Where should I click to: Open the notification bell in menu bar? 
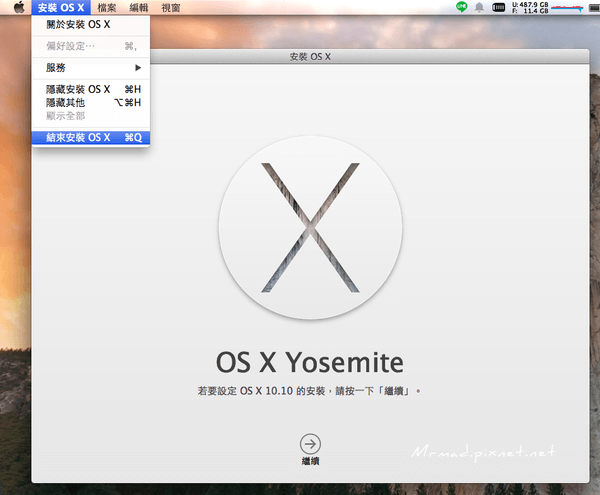pyautogui.click(x=479, y=7)
